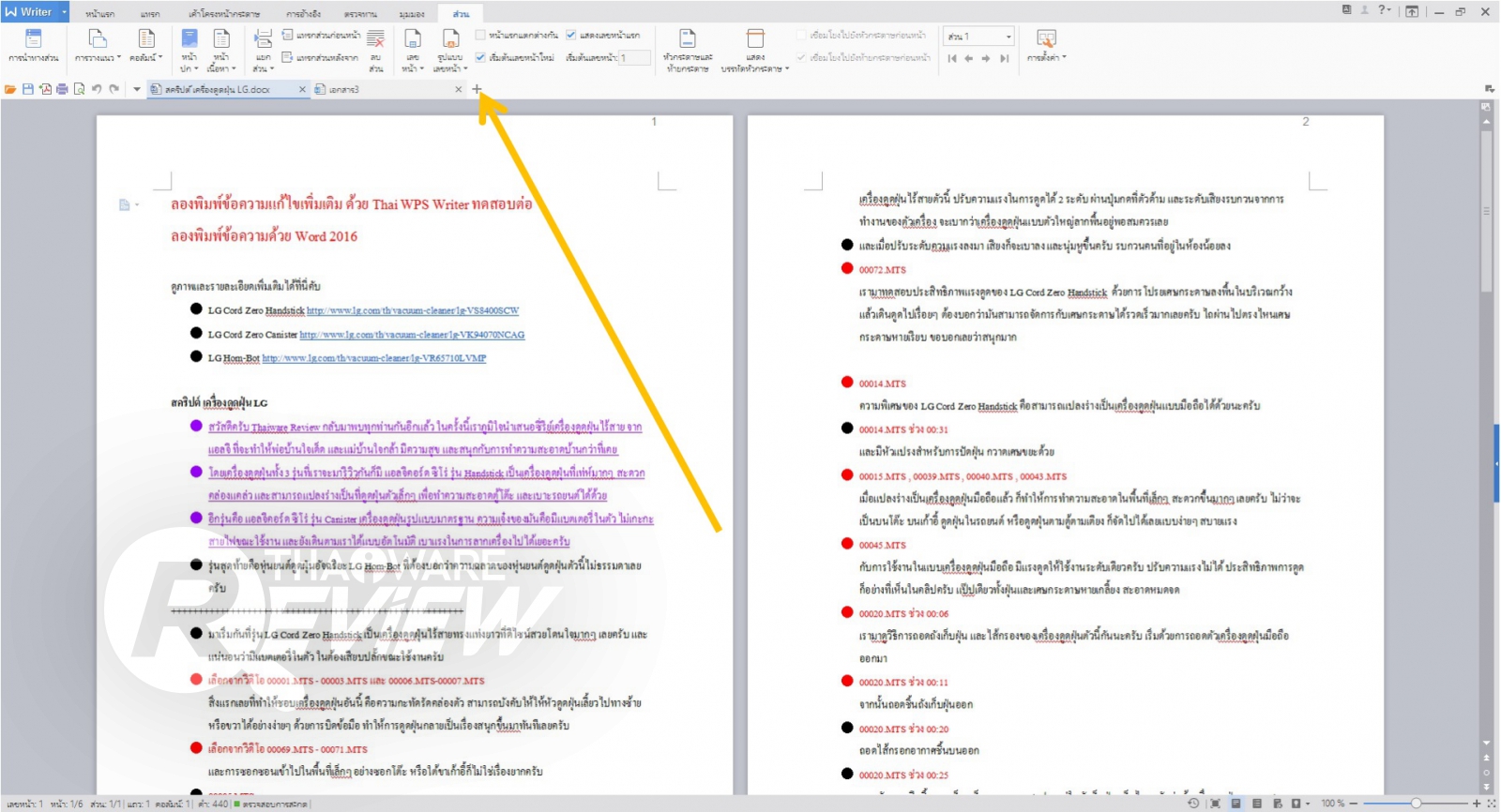Switch to the Page Layout ribbon tab
1501x812 pixels.
pyautogui.click(x=224, y=14)
